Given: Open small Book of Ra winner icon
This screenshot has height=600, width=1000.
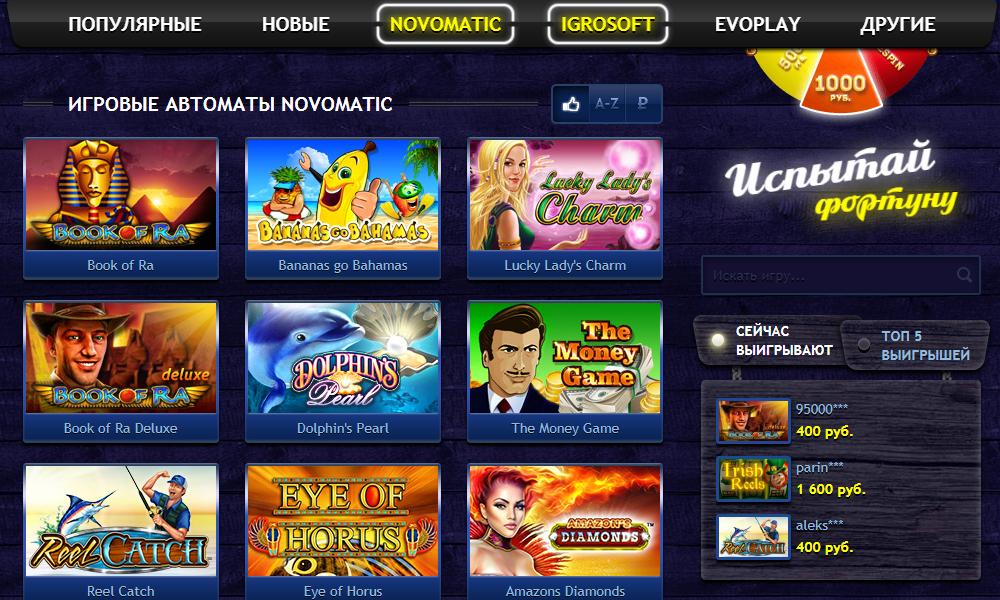Looking at the screenshot, I should (753, 421).
